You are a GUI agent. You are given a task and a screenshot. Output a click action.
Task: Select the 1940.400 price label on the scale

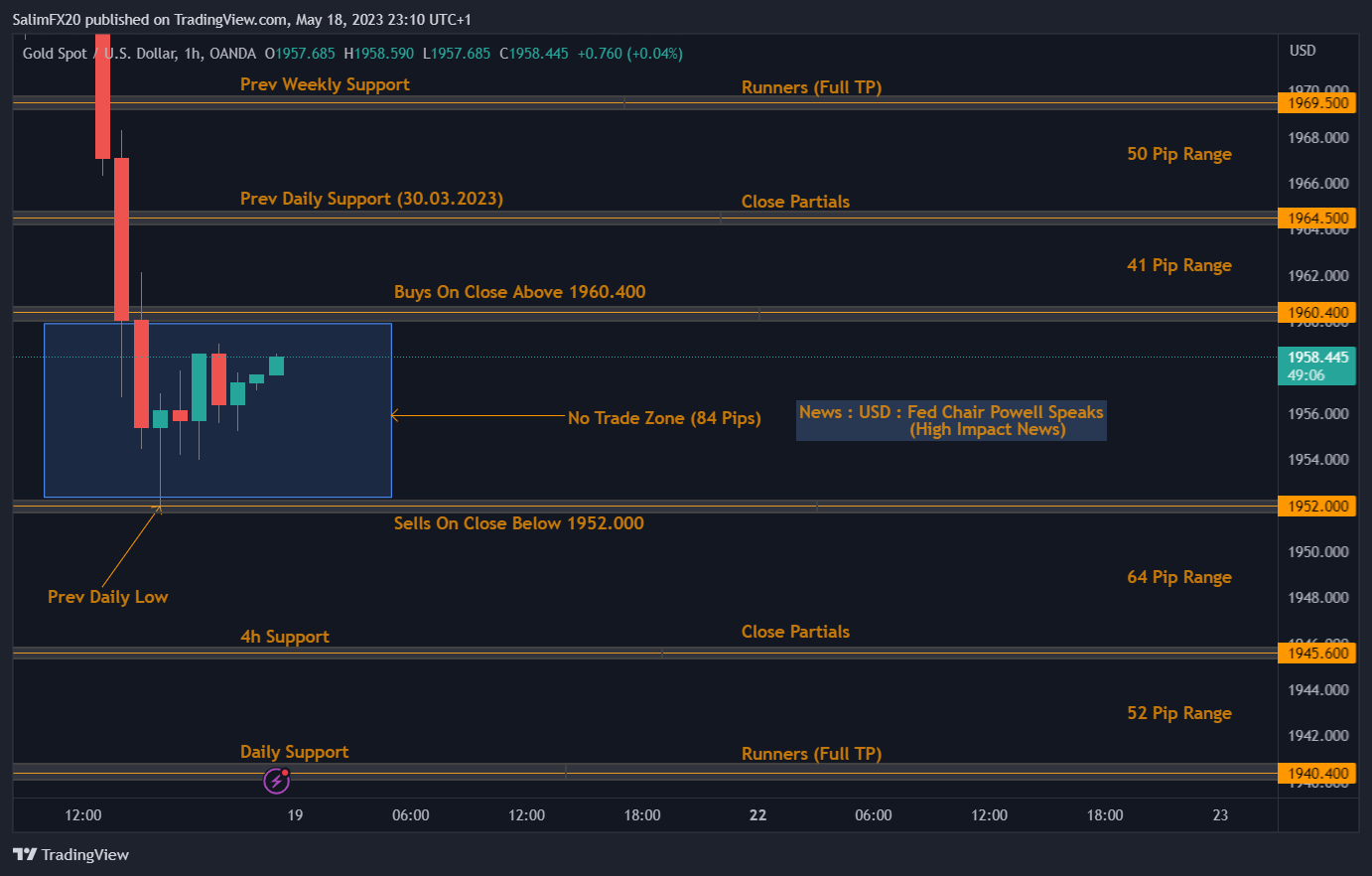1316,773
